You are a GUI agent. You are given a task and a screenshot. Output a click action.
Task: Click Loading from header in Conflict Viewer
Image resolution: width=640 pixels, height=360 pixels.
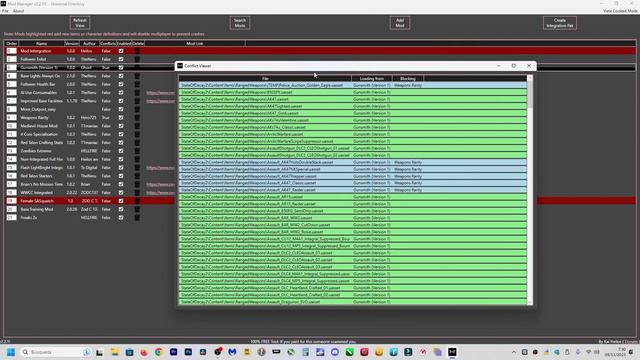pos(371,78)
